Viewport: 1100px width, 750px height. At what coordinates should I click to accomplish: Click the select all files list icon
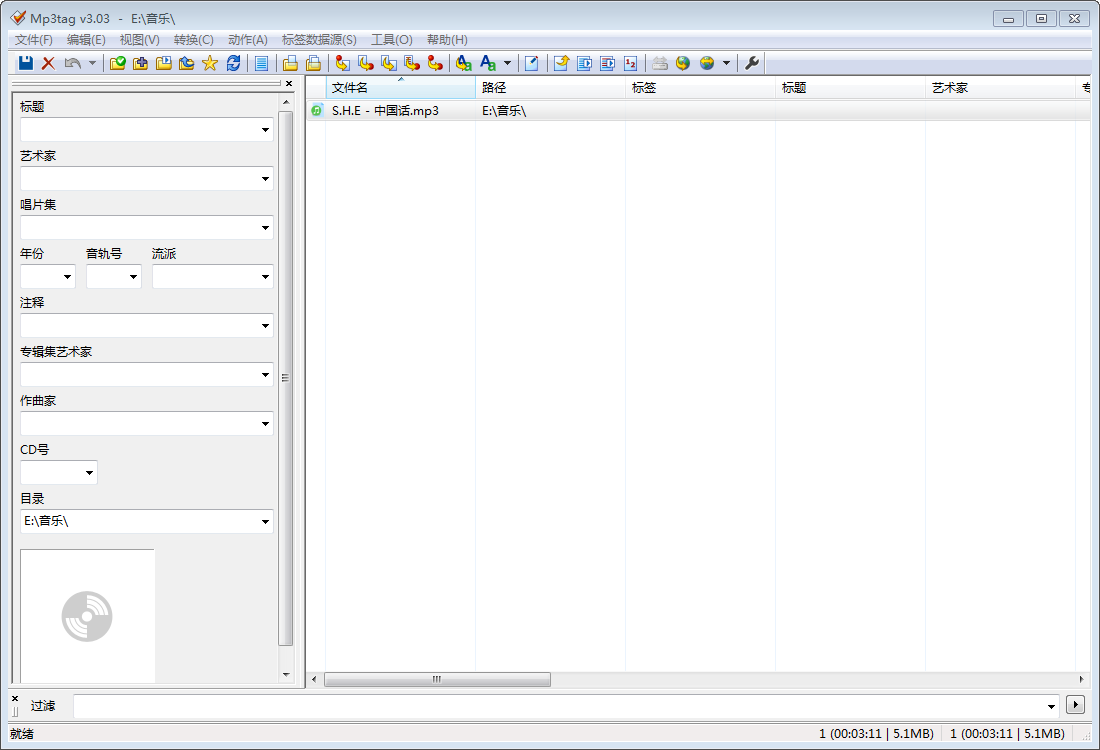262,63
